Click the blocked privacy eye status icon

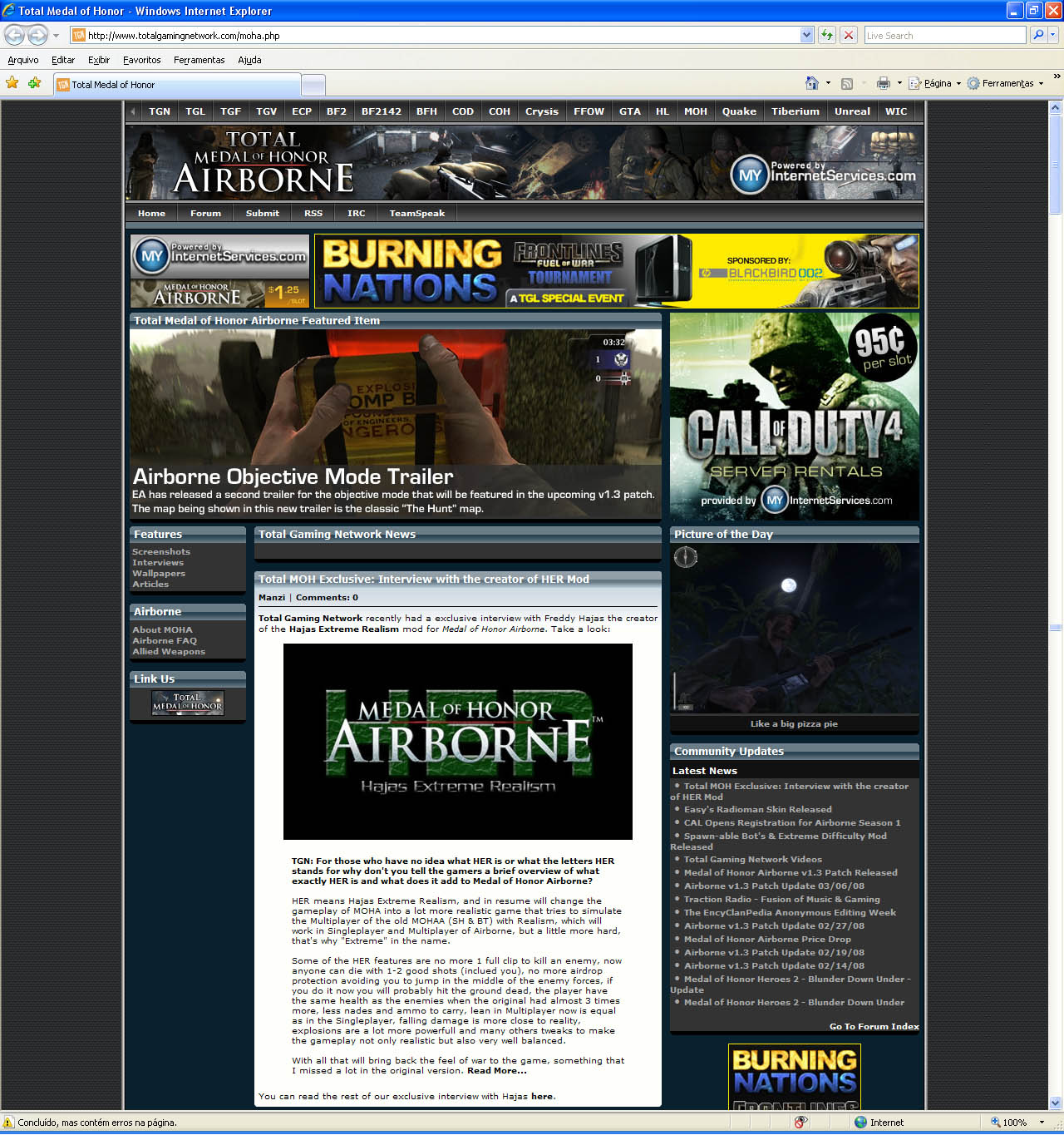[x=800, y=1122]
